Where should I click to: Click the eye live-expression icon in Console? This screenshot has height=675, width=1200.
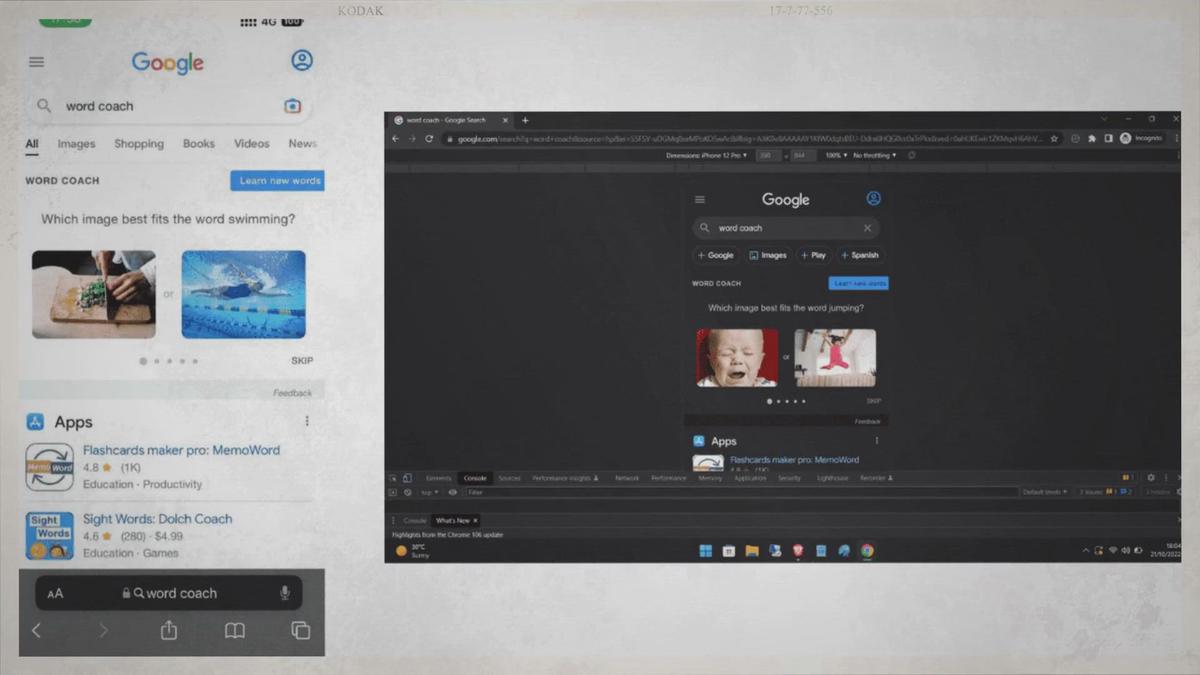453,492
